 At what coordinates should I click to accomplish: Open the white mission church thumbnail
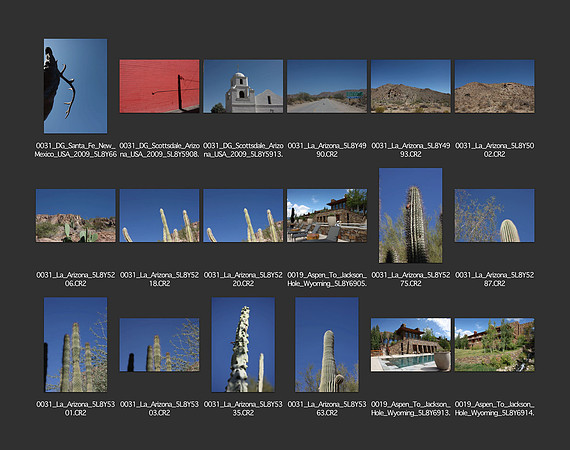click(243, 86)
